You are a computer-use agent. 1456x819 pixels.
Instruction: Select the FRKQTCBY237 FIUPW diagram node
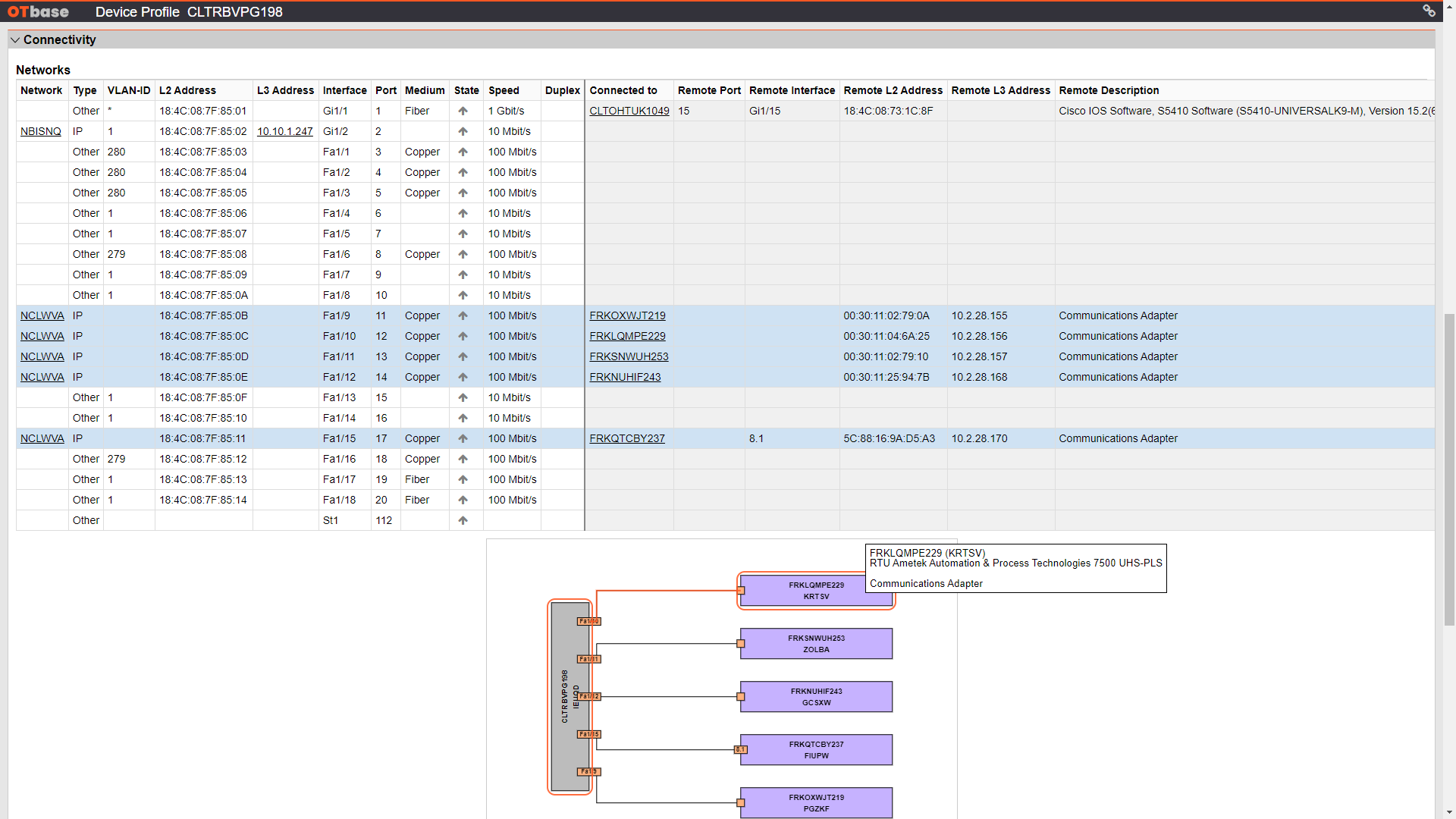[816, 750]
